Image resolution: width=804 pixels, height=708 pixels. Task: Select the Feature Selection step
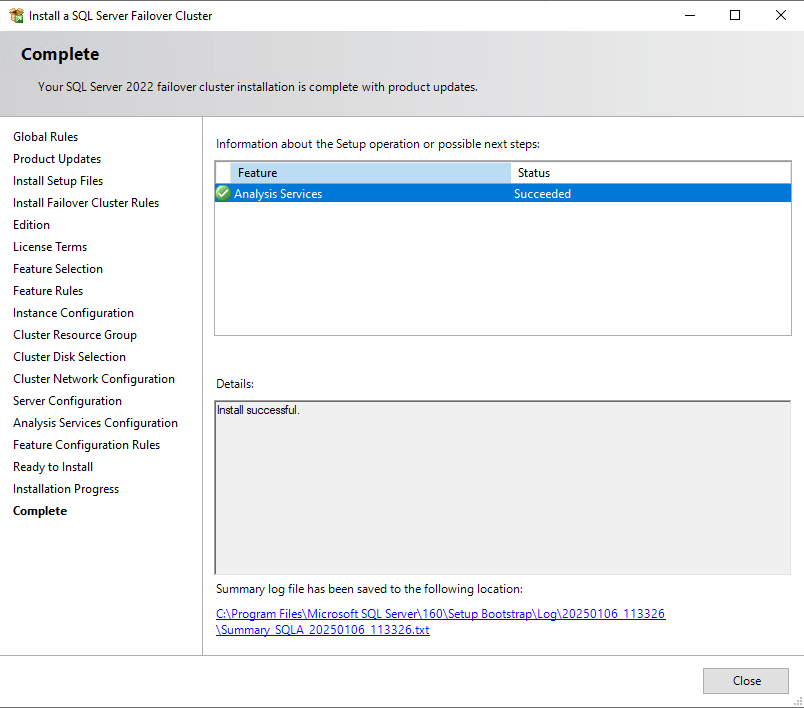coord(58,269)
